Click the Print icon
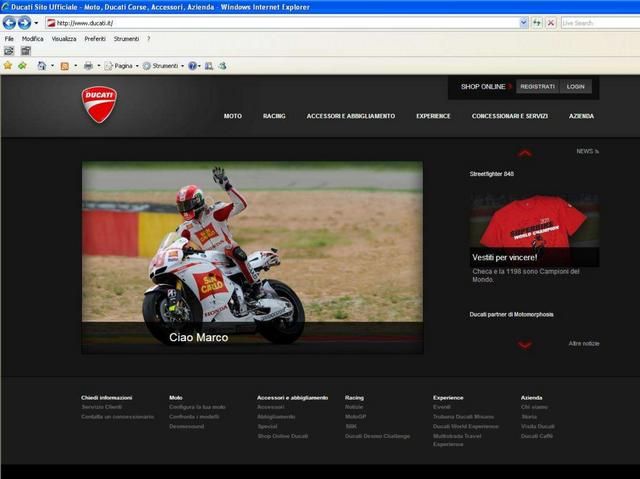 tap(88, 66)
